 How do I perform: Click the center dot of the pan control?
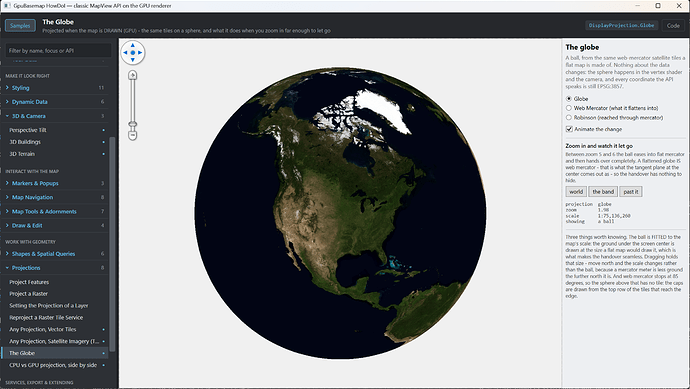click(x=132, y=52)
